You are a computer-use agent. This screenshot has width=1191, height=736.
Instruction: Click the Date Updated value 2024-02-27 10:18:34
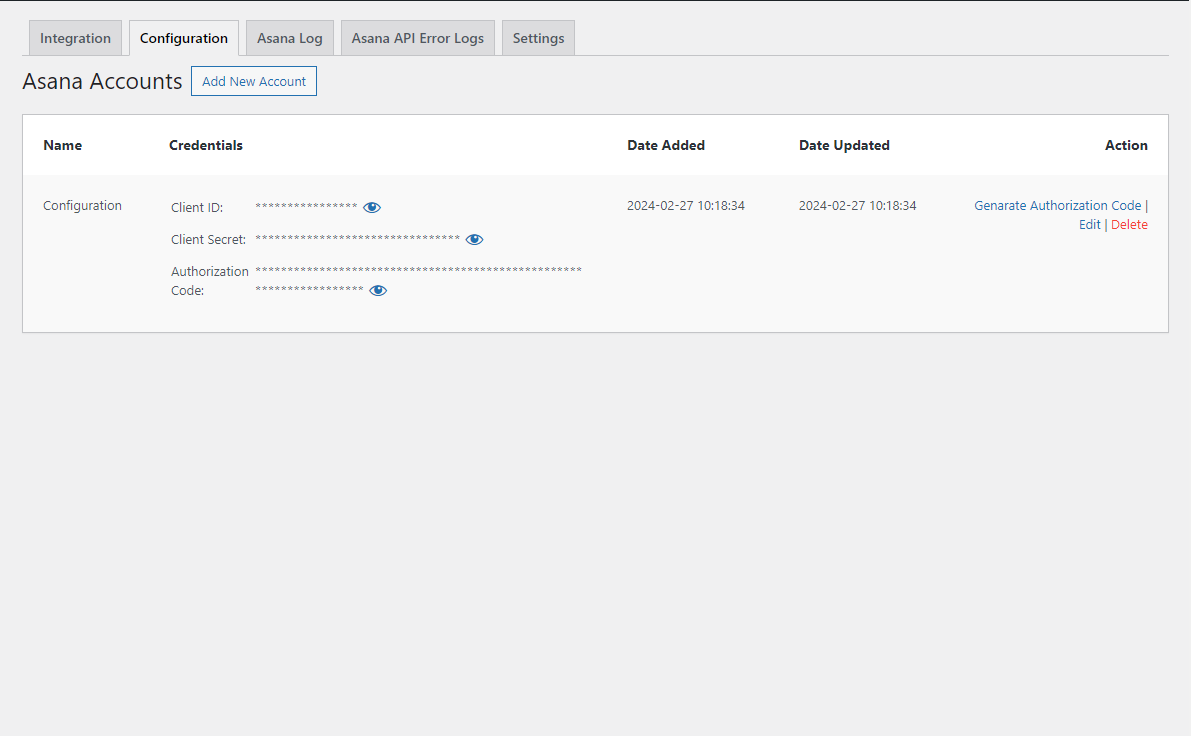(858, 205)
